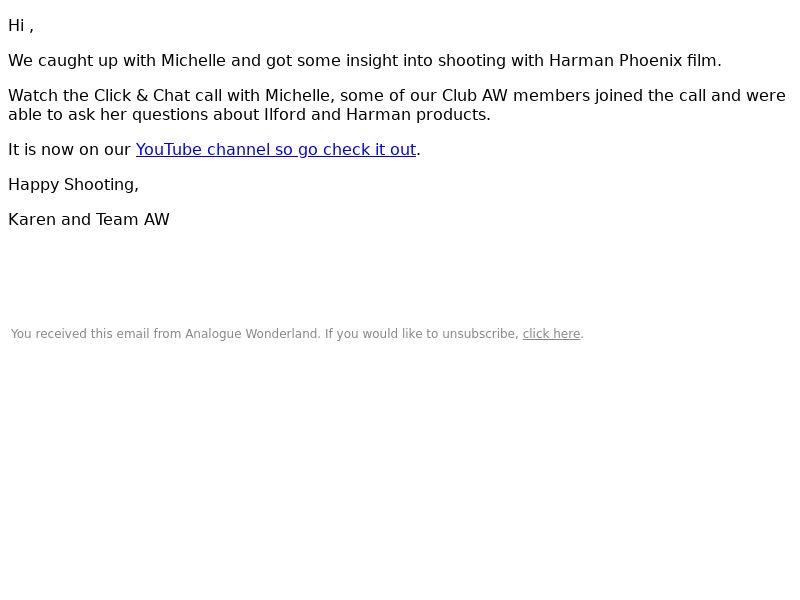Click 'Analogue Wonderland' in the footer
Screen dimensions: 800x600
(253, 334)
